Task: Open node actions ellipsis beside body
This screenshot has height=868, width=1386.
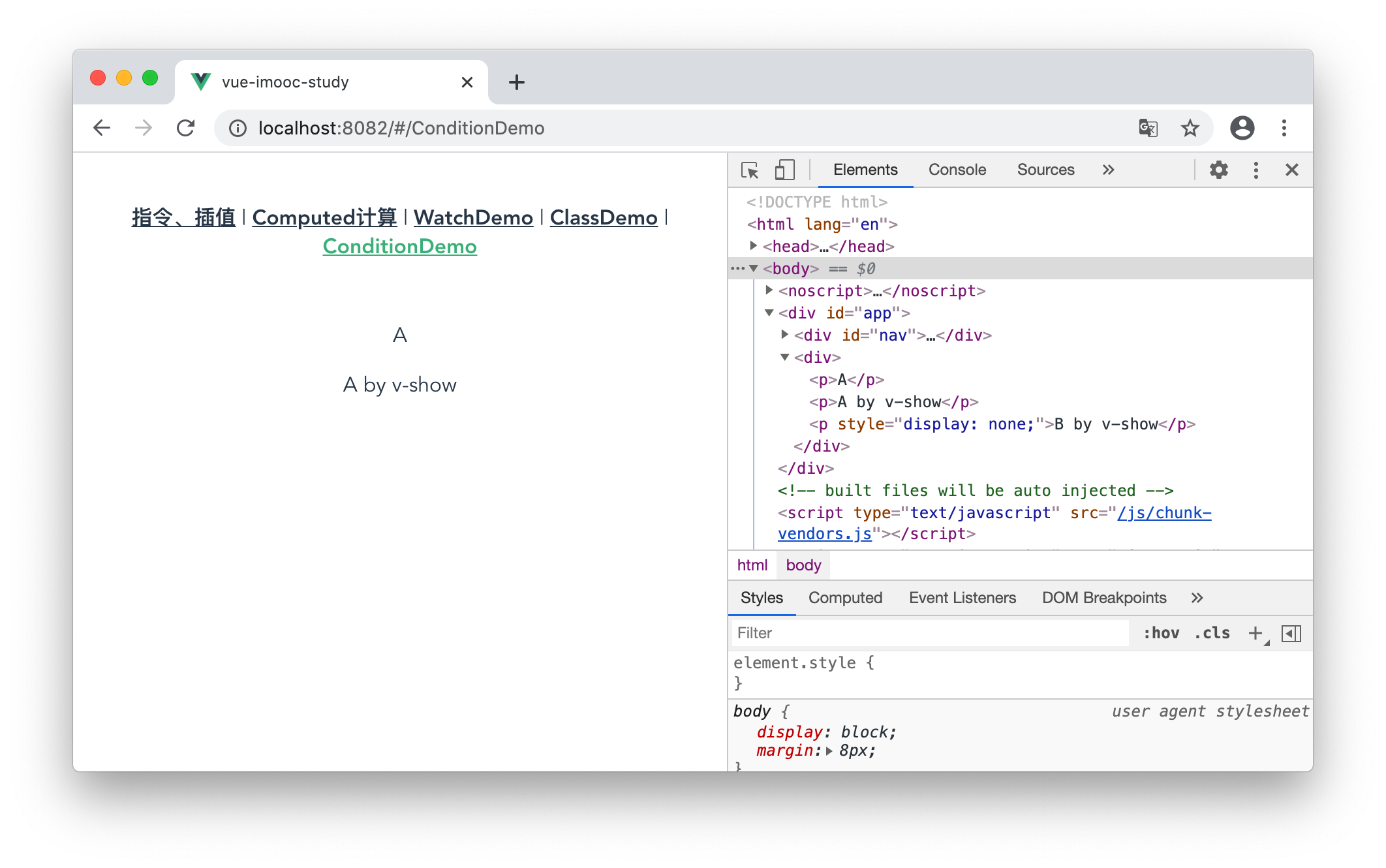Action: click(737, 268)
